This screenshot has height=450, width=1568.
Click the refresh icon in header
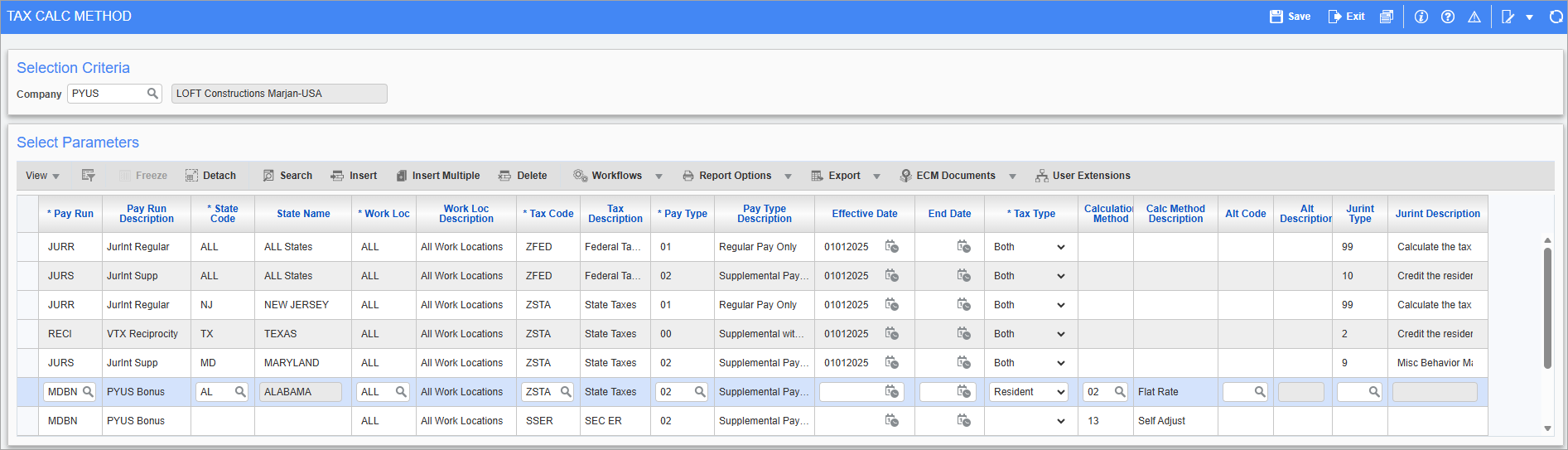pos(1556,17)
